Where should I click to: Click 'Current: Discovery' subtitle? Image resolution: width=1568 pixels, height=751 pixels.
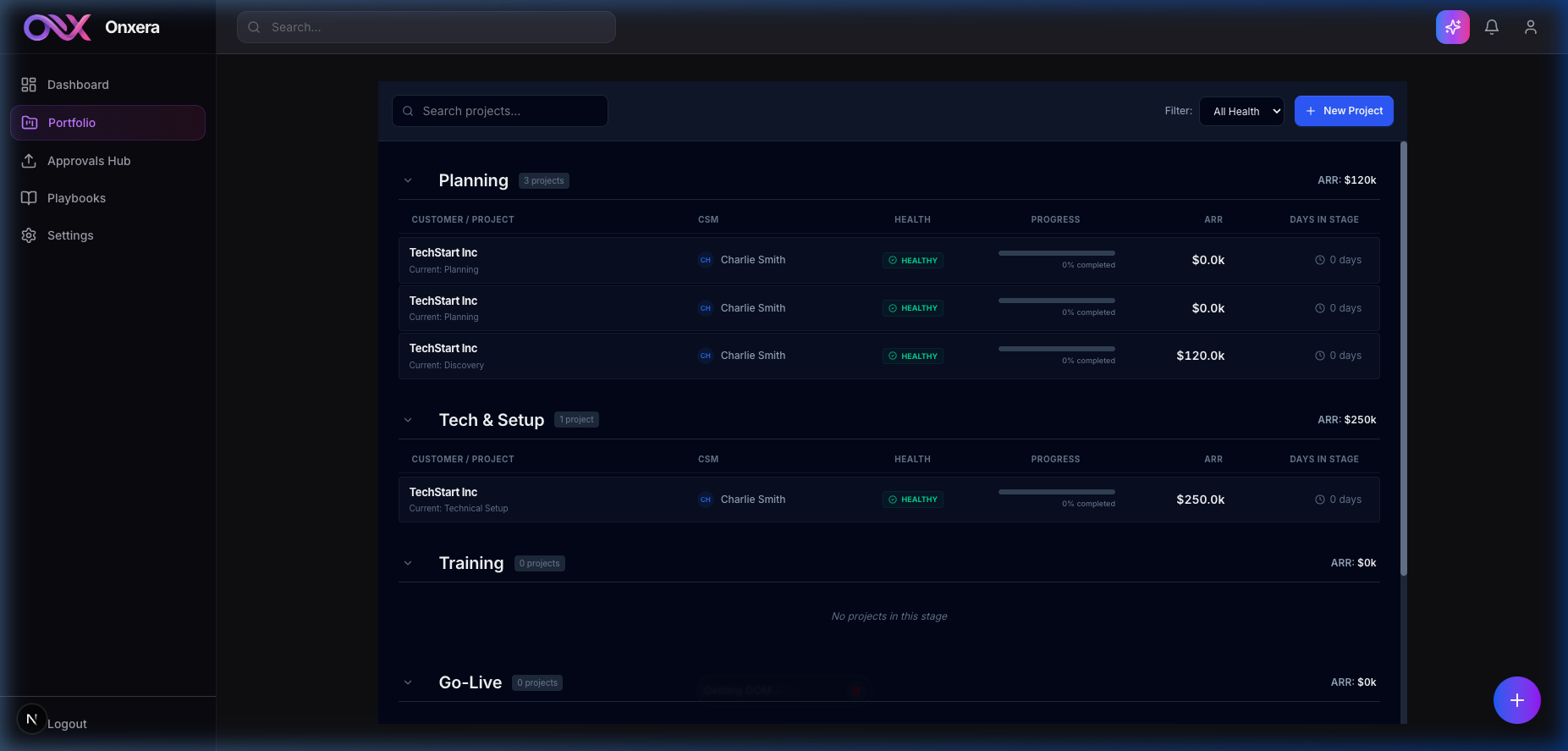pos(446,366)
